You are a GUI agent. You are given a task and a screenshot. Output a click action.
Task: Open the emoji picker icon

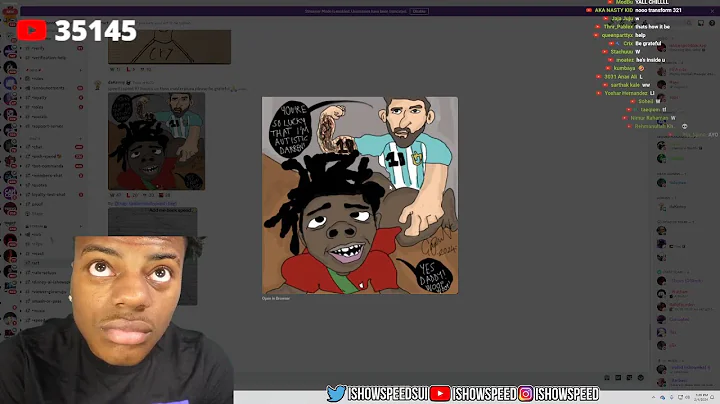pos(641,377)
